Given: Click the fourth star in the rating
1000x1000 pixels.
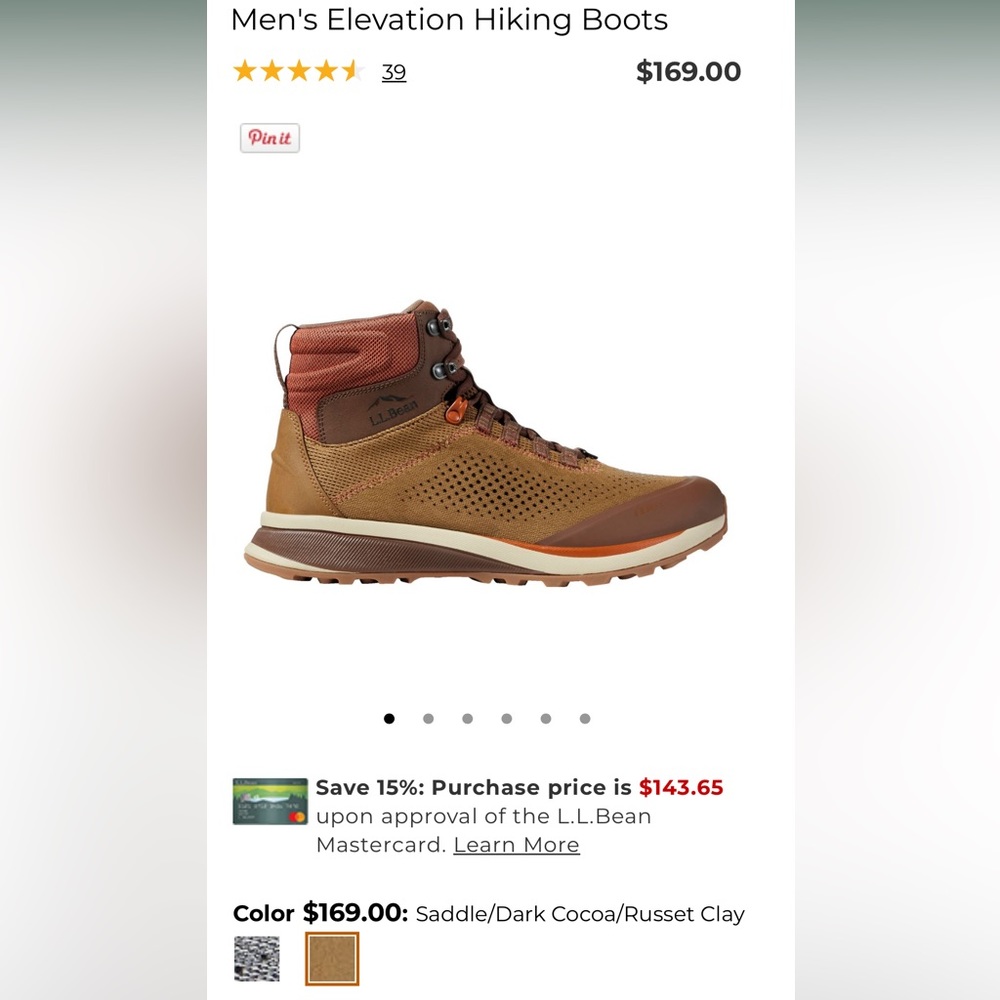Looking at the screenshot, I should click(324, 71).
